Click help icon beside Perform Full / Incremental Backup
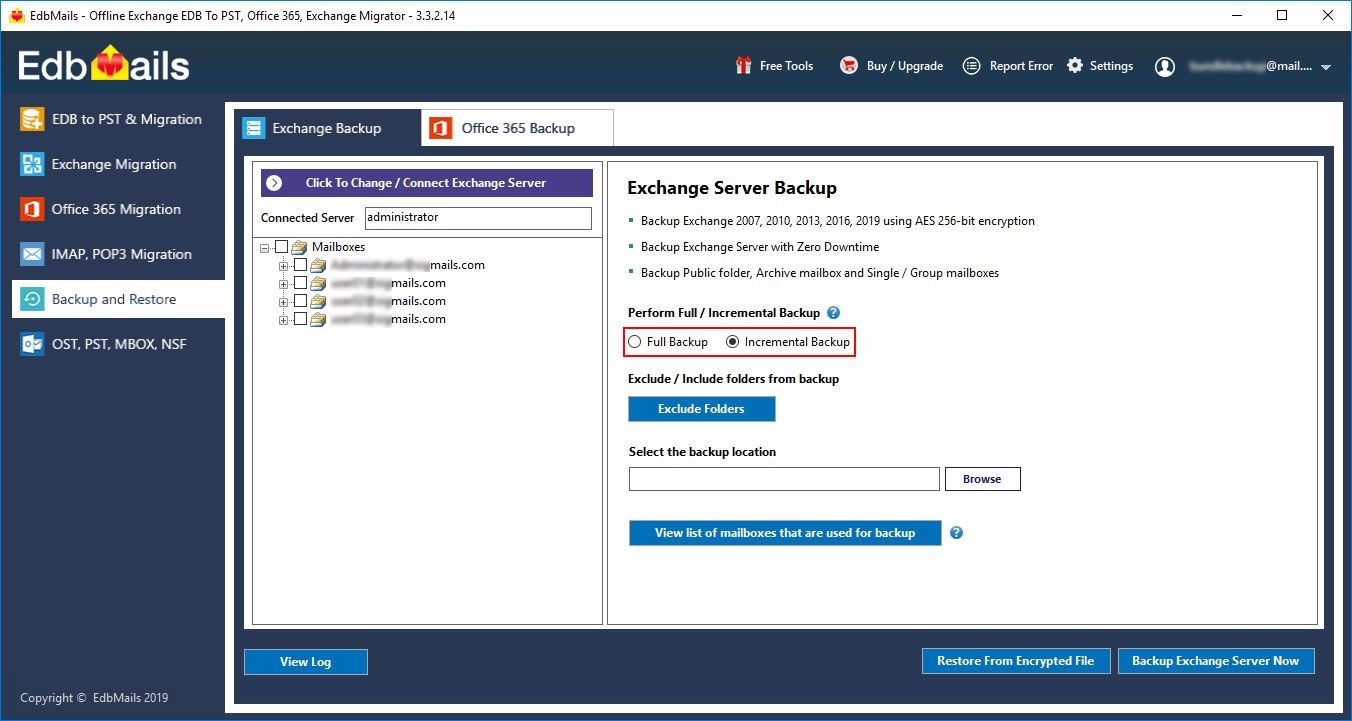The width and height of the screenshot is (1352, 721). coord(834,313)
